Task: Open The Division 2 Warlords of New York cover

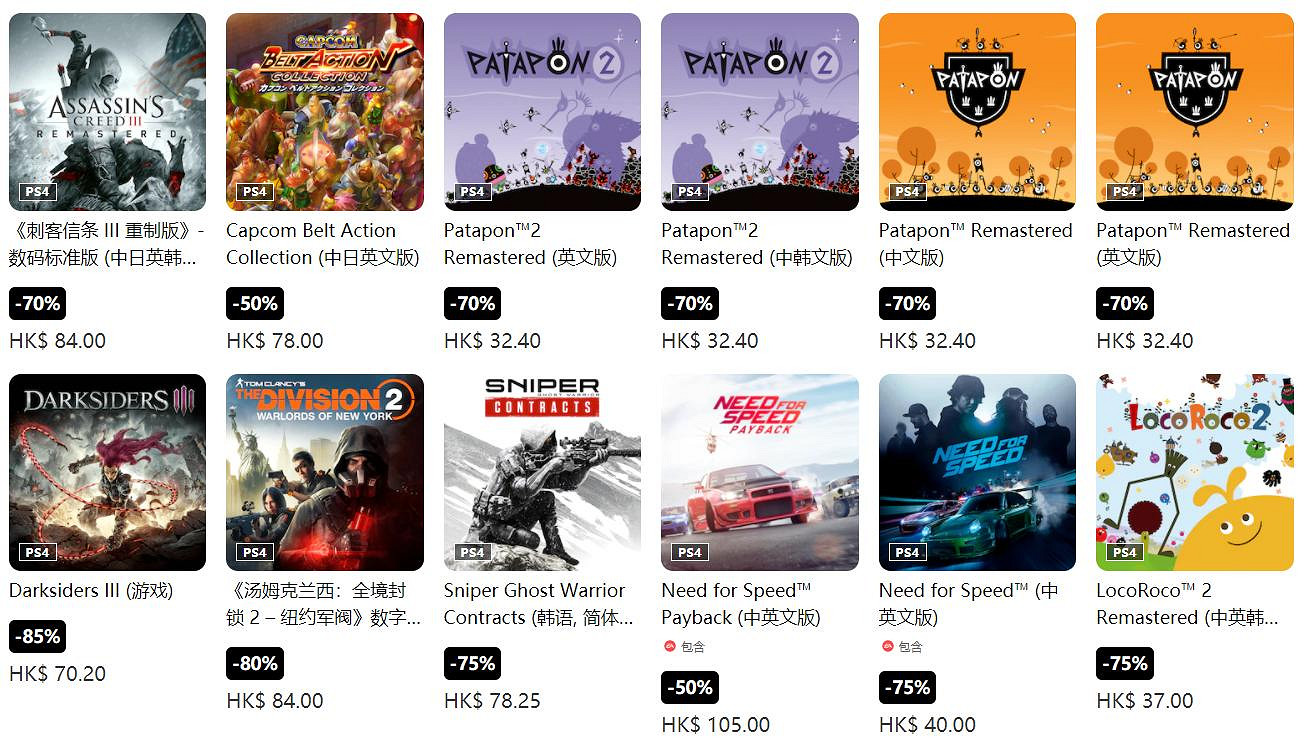Action: pyautogui.click(x=325, y=472)
